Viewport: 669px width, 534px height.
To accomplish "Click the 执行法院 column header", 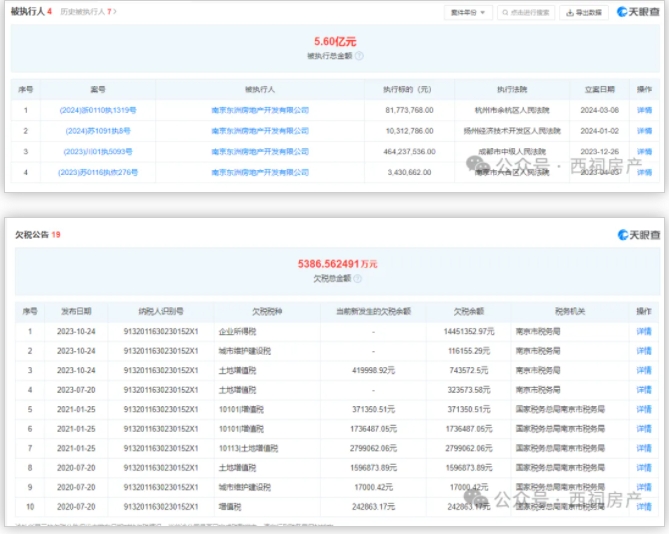I will click(x=512, y=90).
